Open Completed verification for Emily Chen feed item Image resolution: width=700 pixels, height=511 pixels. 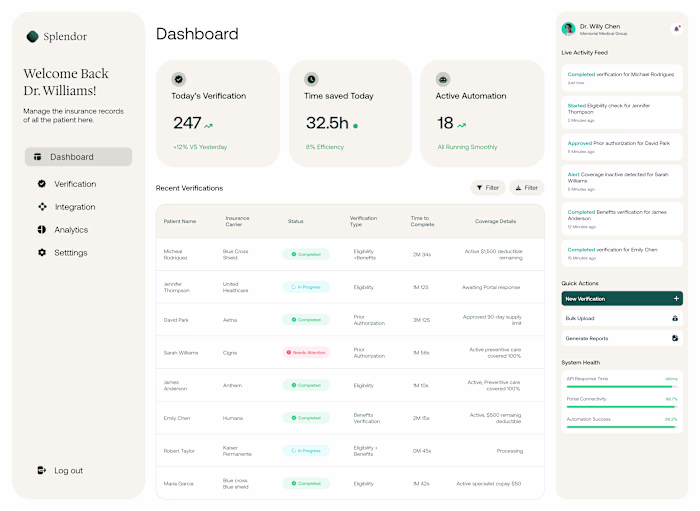point(622,253)
